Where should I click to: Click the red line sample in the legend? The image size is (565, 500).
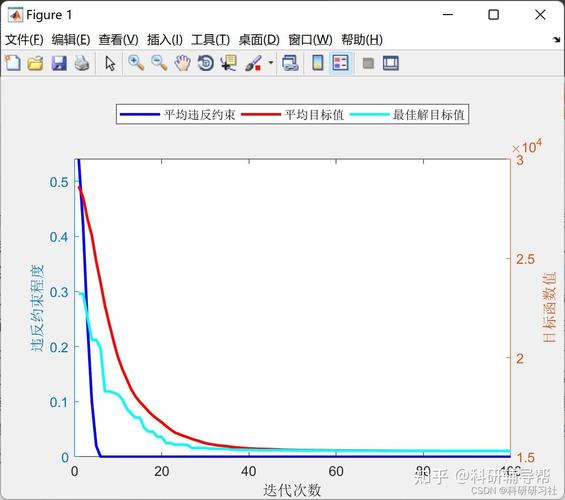point(261,115)
